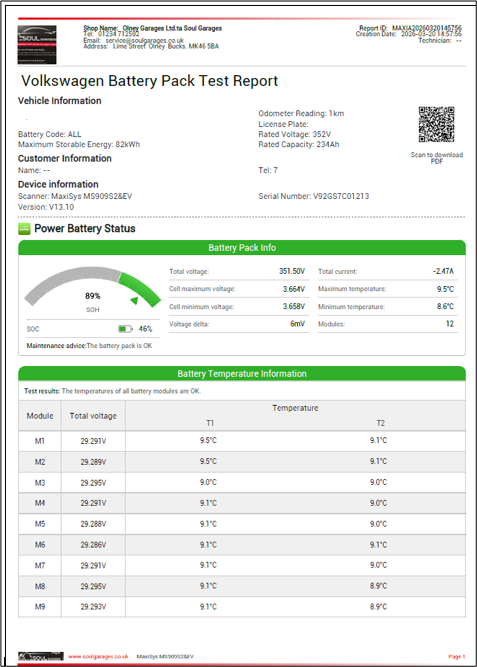Screen dimensions: 477x667
Task: Click the SOH gauge arc
Action: coord(92,286)
